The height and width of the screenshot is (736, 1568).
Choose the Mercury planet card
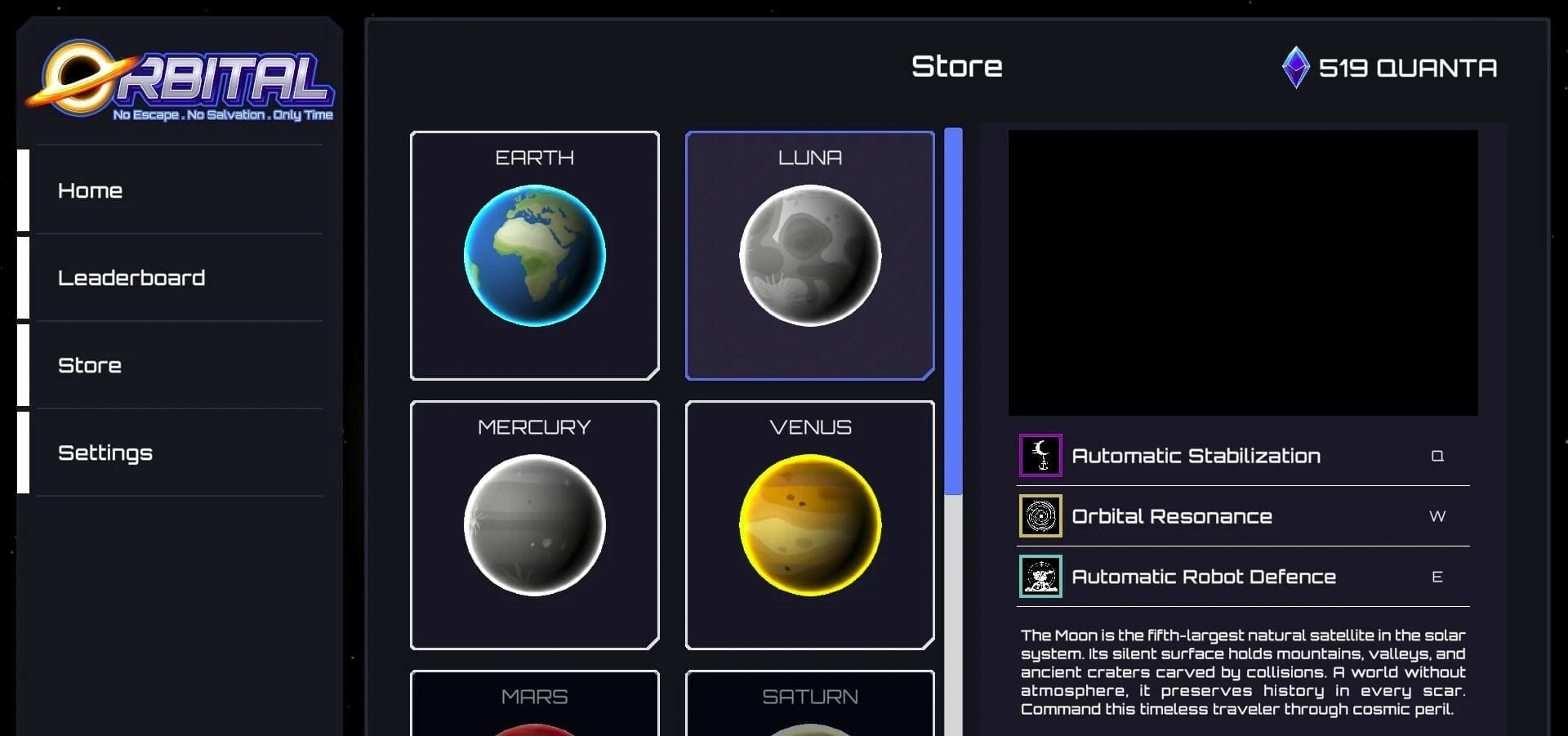(x=534, y=525)
